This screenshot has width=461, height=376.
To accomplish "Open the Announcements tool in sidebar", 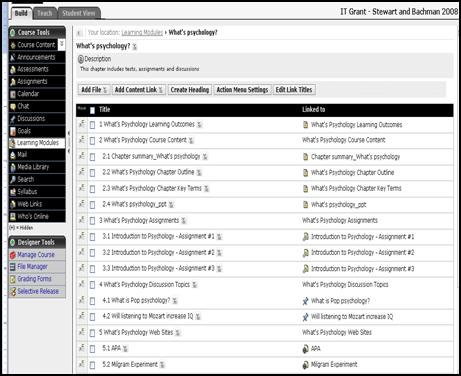I will [x=36, y=57].
